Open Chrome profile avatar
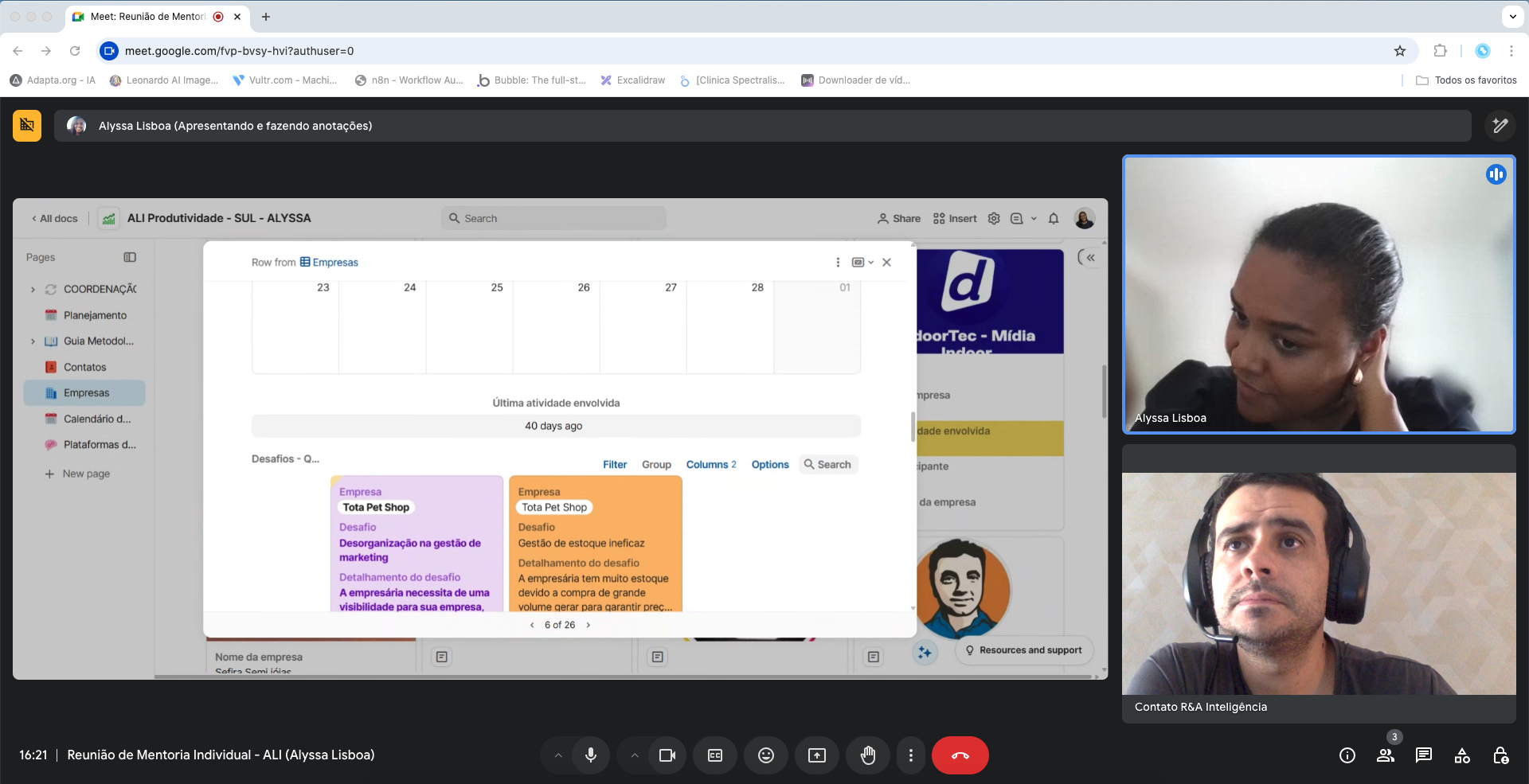This screenshot has width=1529, height=784. [x=1483, y=51]
